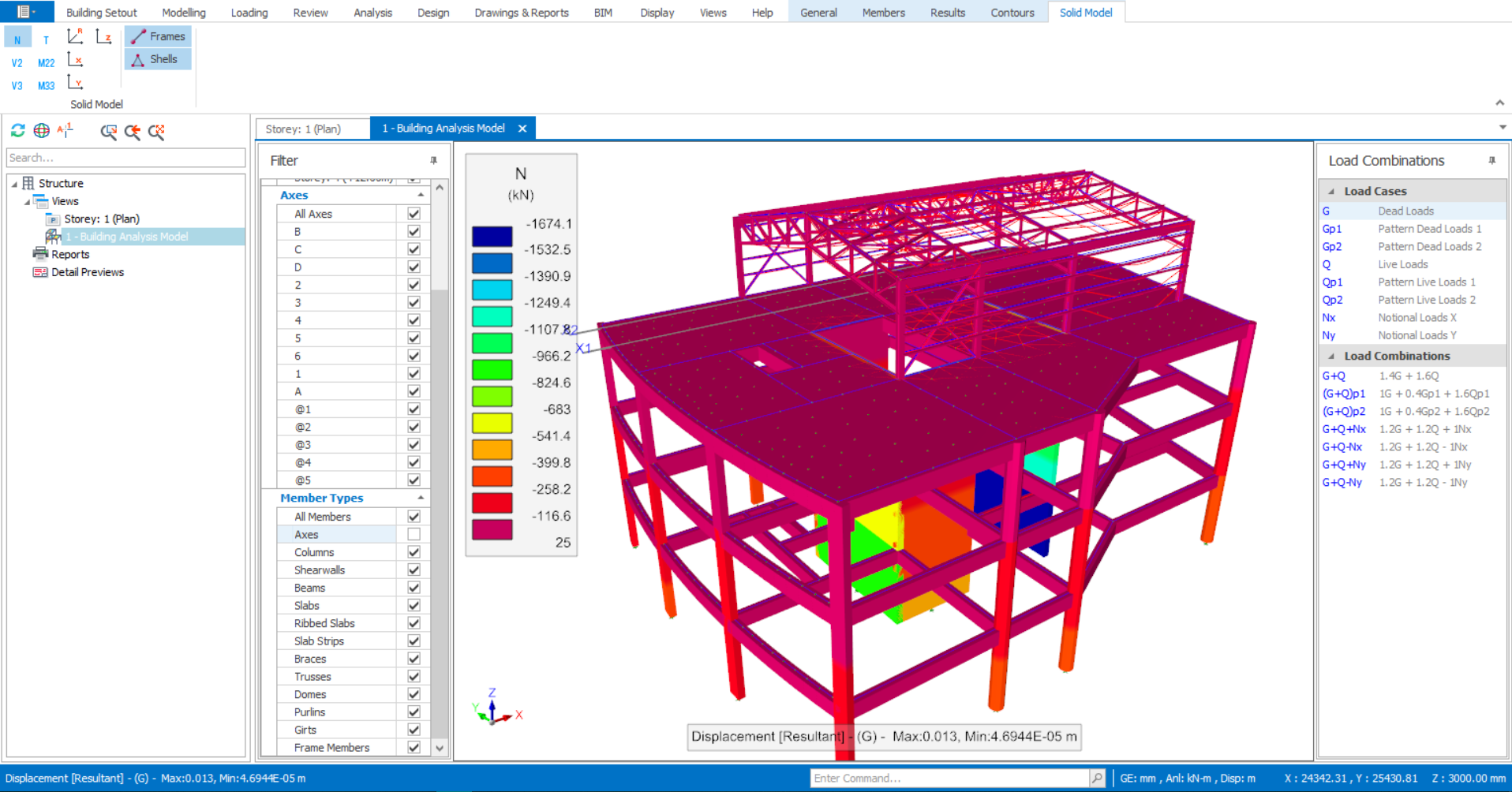Click the globe view icon
This screenshot has height=792, width=1512.
[42, 131]
